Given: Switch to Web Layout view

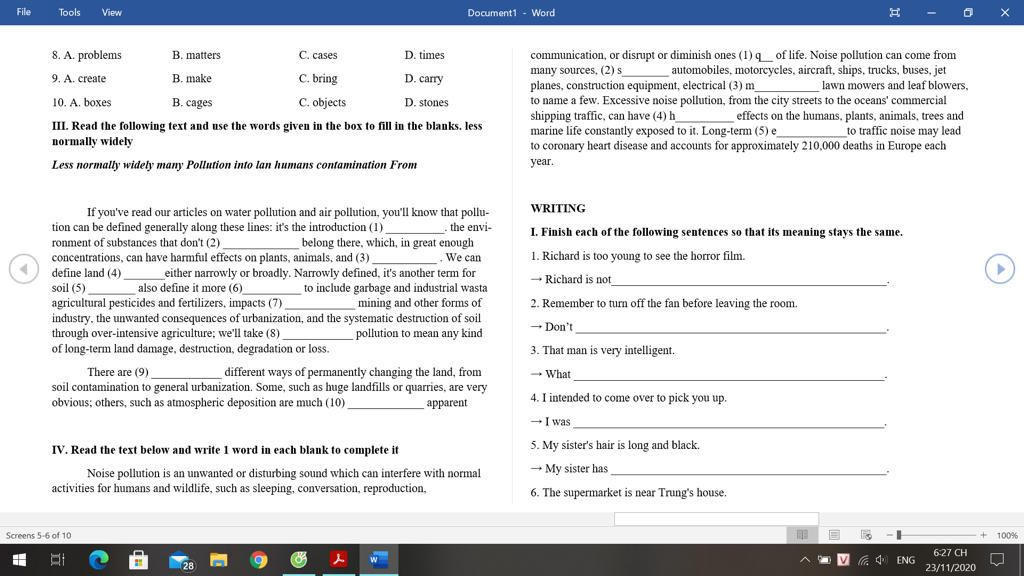Looking at the screenshot, I should (867, 535).
